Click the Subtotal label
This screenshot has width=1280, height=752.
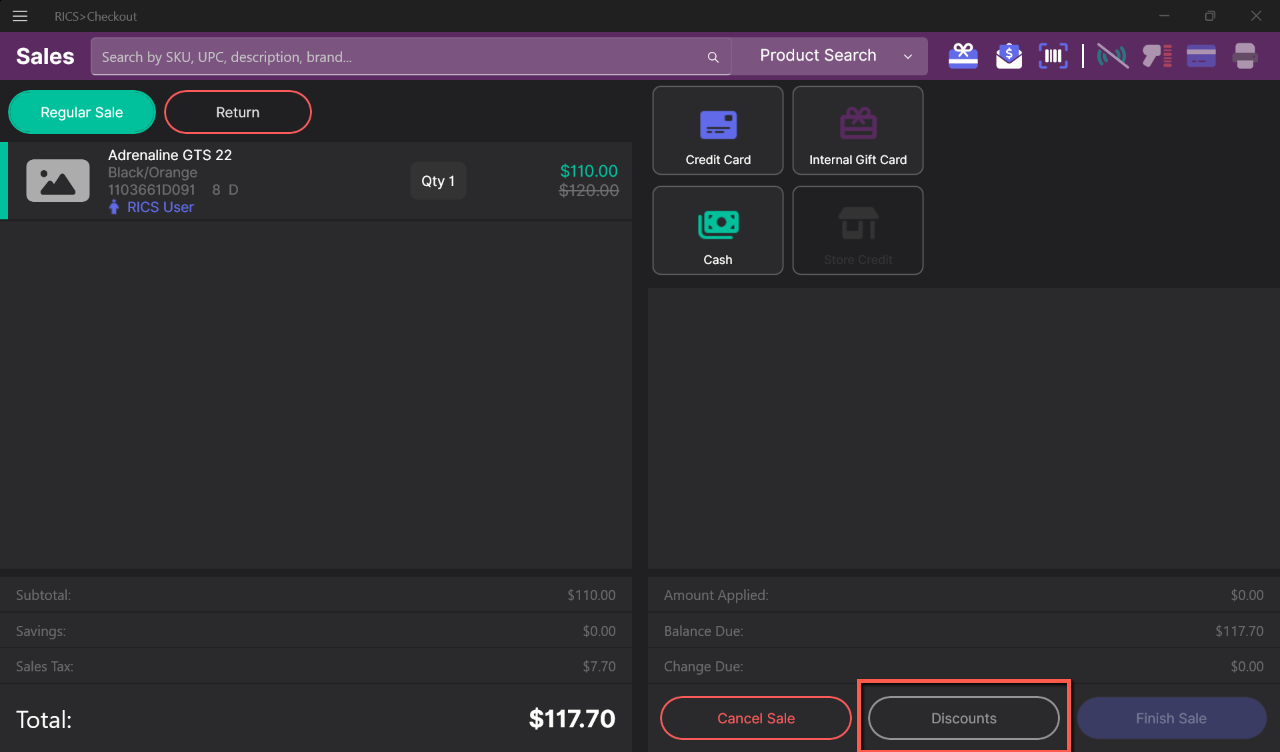[44, 595]
